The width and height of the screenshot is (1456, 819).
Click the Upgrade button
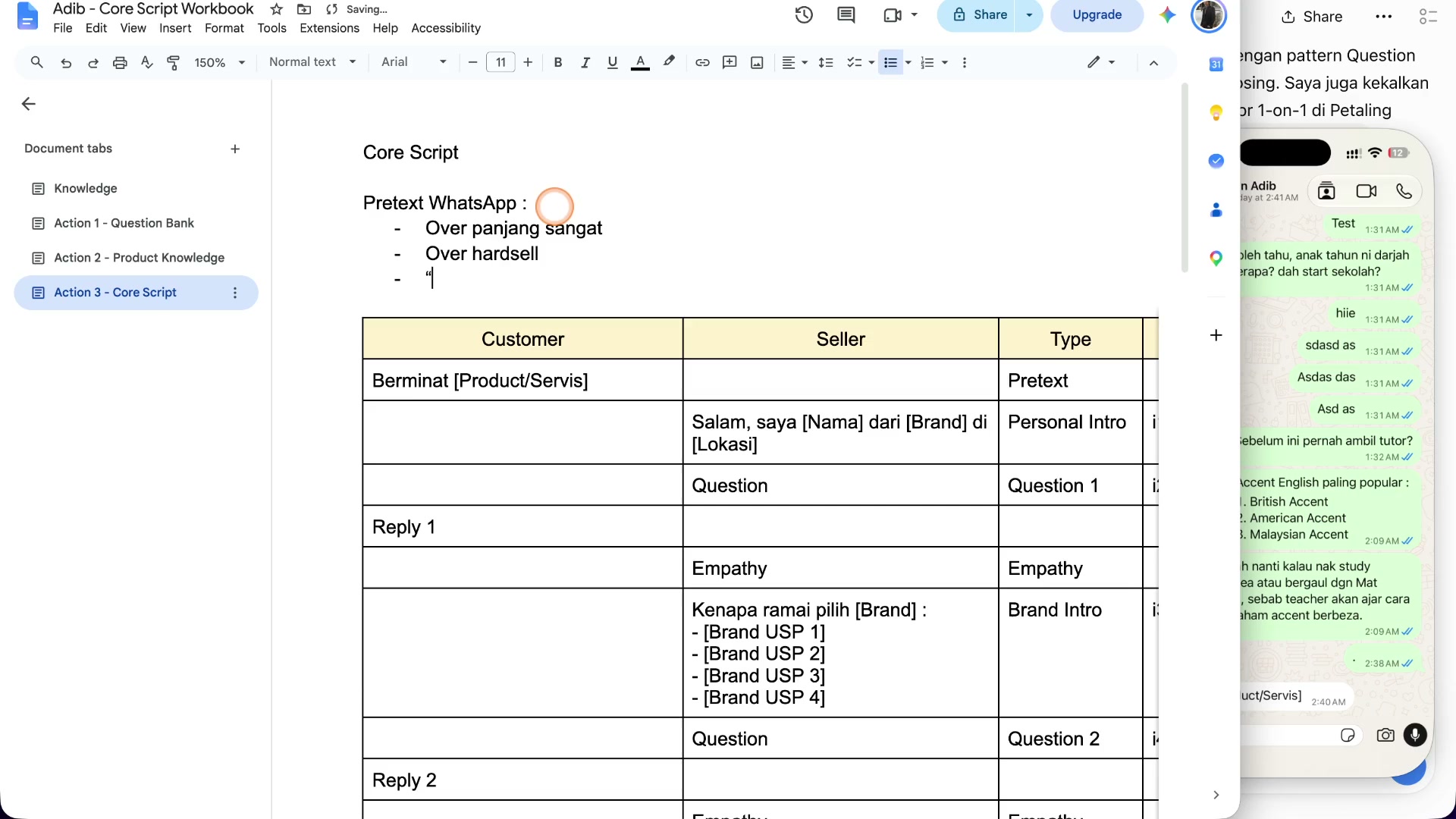pyautogui.click(x=1097, y=14)
